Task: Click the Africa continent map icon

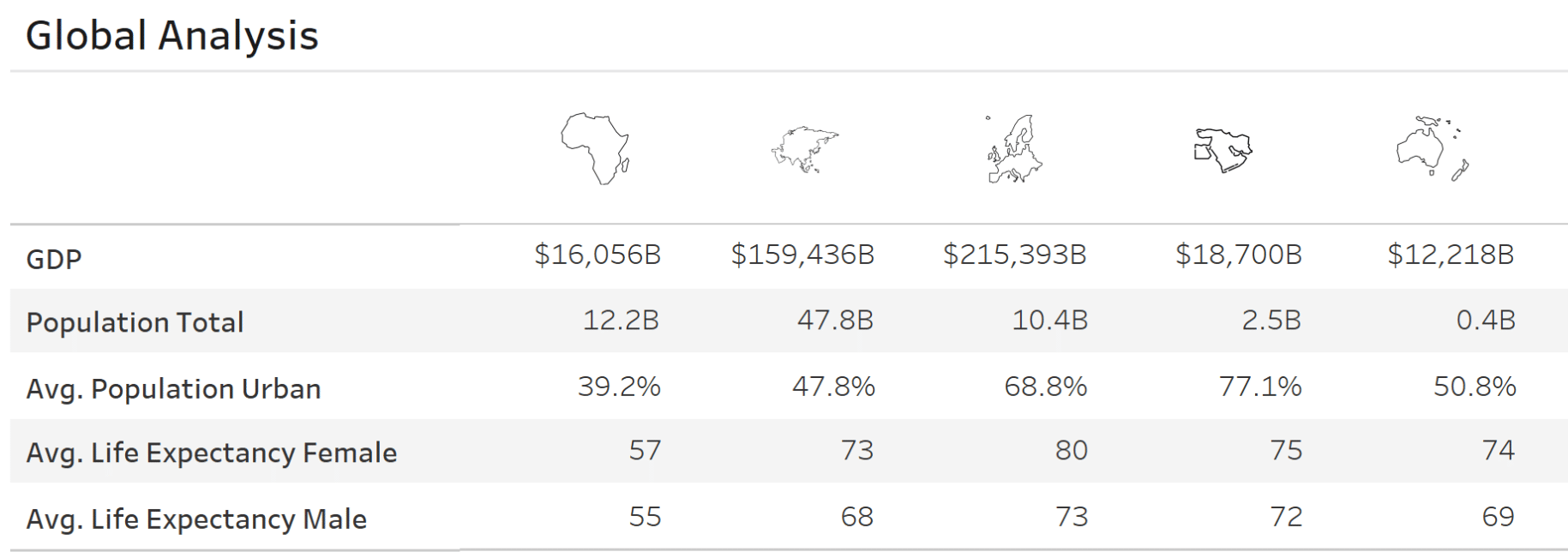Action: [596, 149]
